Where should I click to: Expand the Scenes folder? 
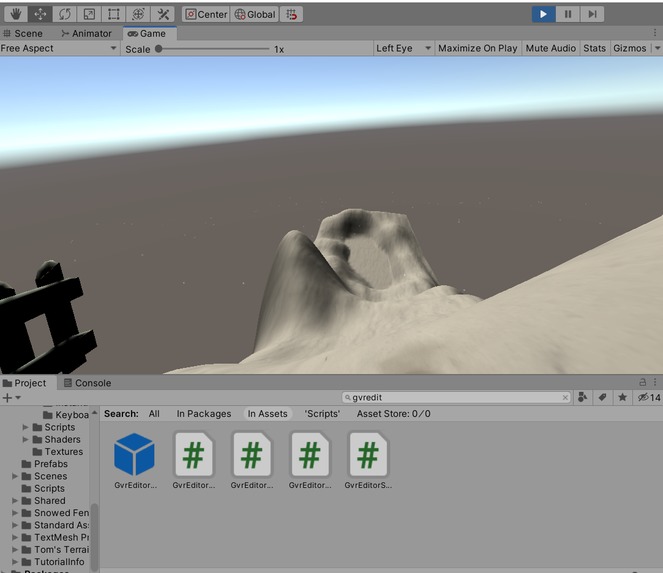click(15, 476)
